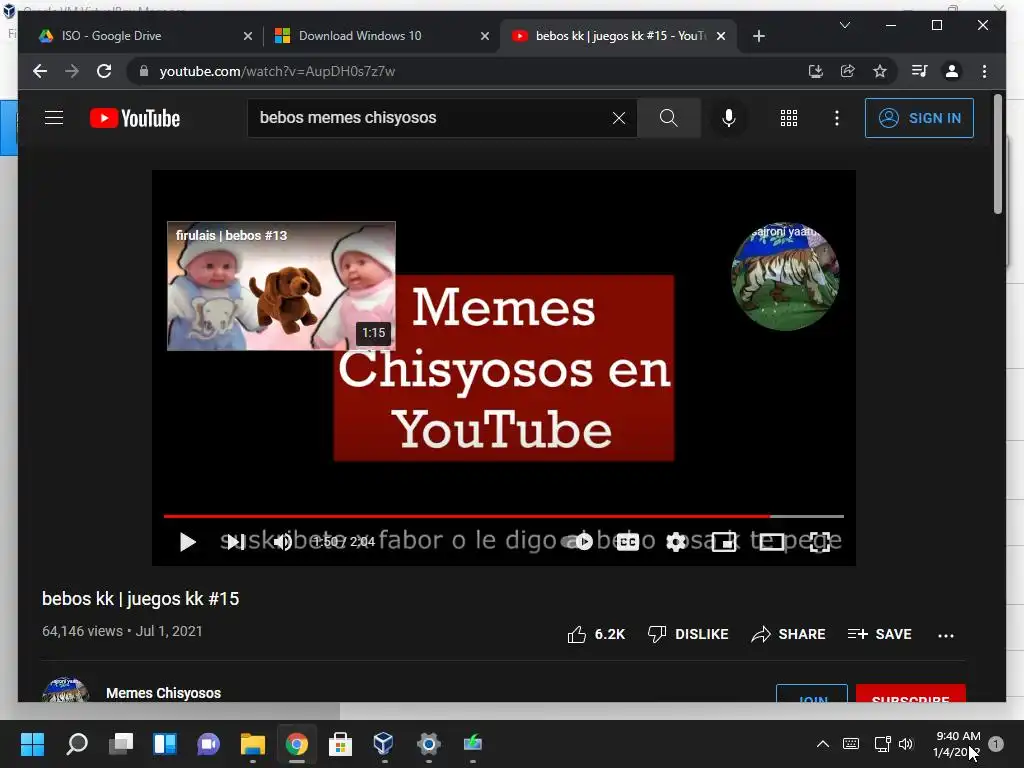Screen dimensions: 1024x768
Task: Submit search with magnifier button
Action: click(669, 118)
